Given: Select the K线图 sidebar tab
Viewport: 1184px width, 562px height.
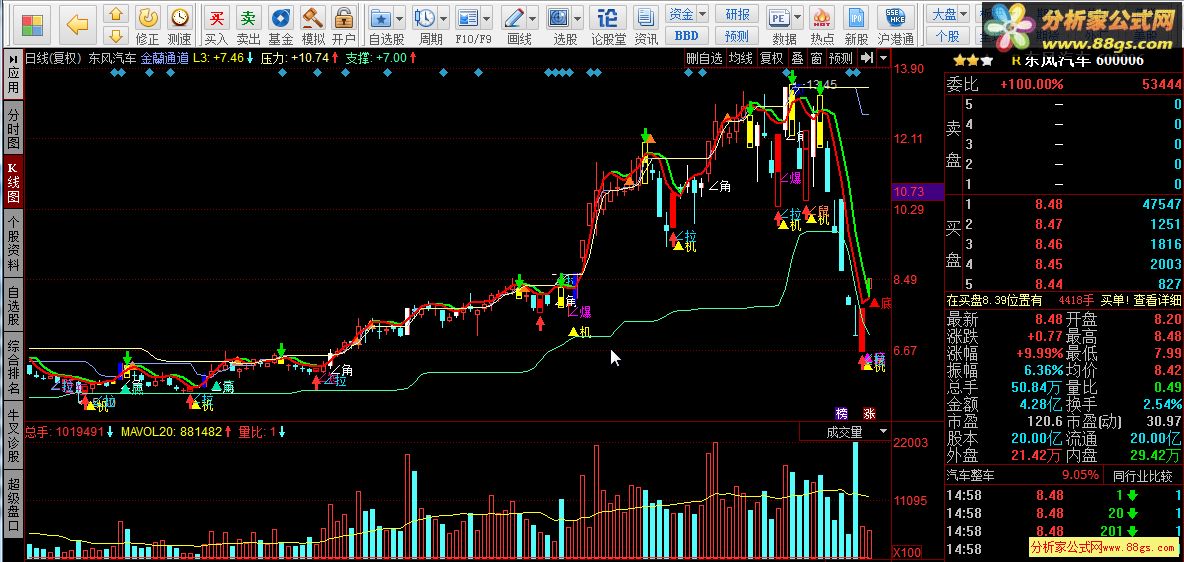Looking at the screenshot, I should (x=13, y=181).
